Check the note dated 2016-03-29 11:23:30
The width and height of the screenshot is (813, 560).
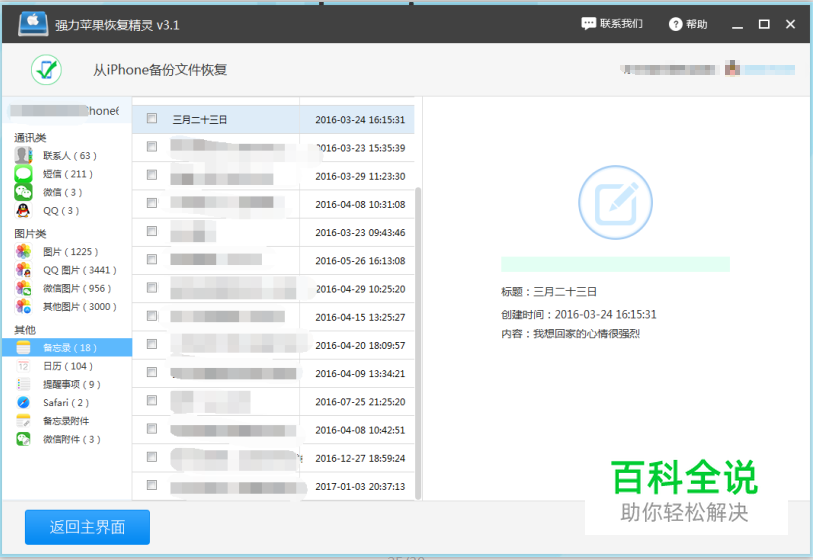point(152,175)
